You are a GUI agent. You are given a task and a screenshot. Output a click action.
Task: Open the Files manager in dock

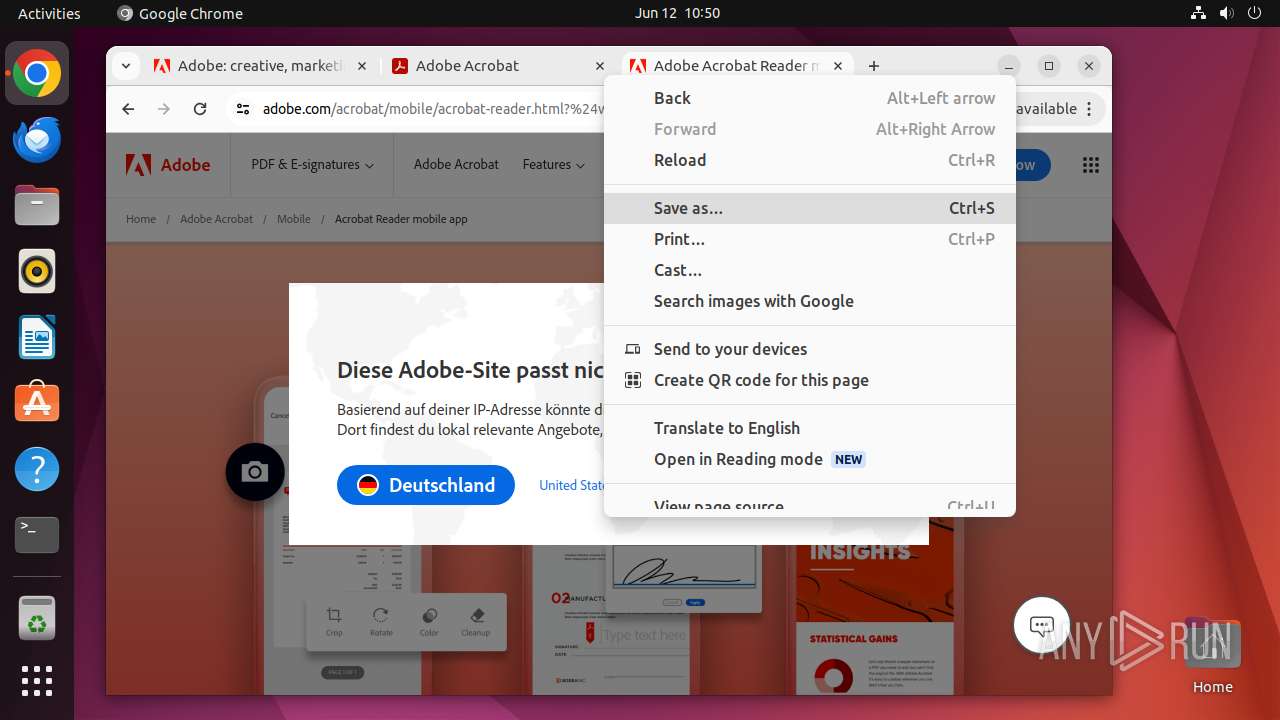tap(37, 206)
